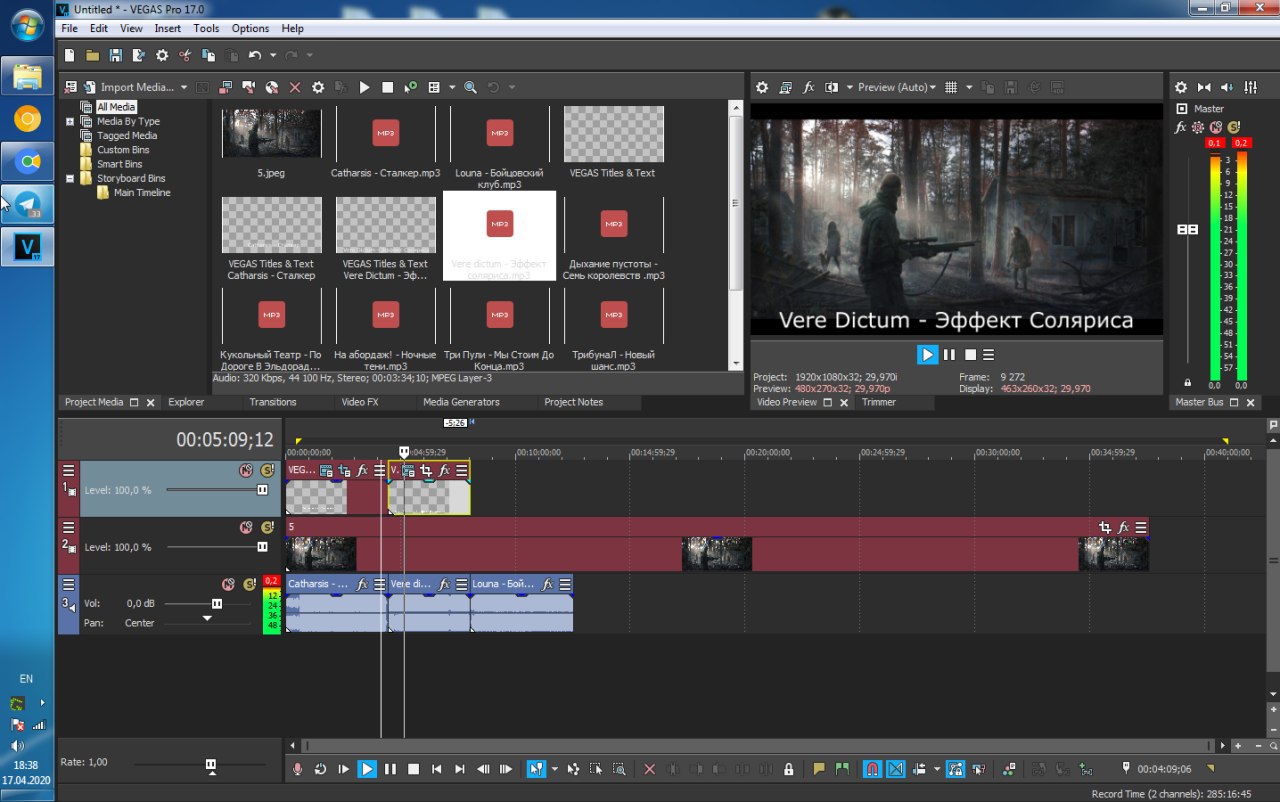Stop playback in timeline transport
Viewport: 1280px width, 802px height.
pos(413,769)
